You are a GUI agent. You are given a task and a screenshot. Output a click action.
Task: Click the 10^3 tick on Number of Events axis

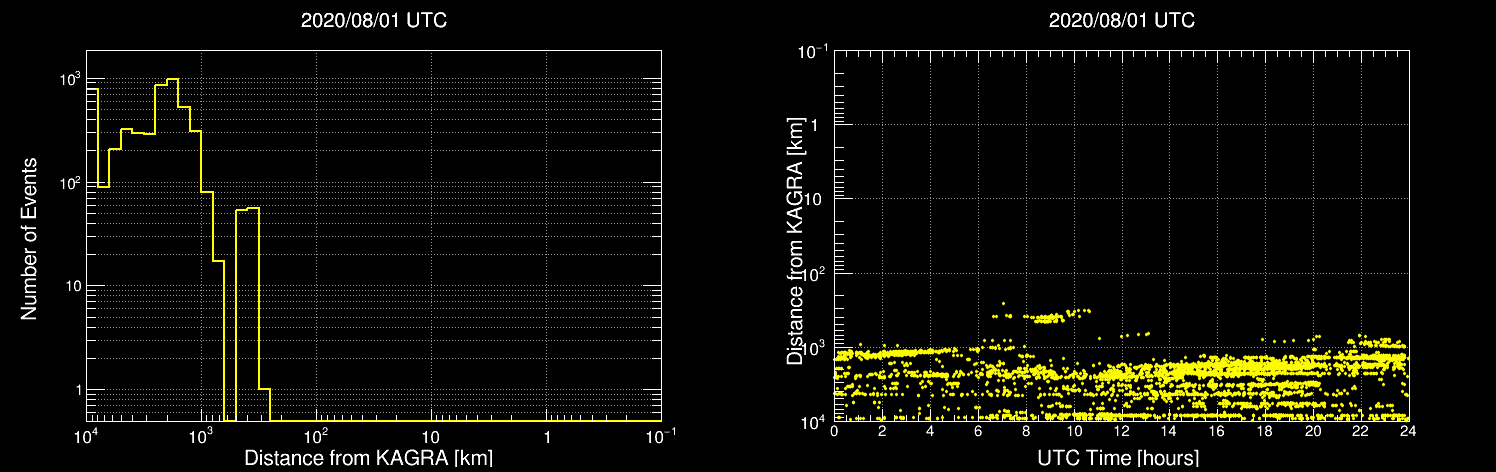pos(70,79)
